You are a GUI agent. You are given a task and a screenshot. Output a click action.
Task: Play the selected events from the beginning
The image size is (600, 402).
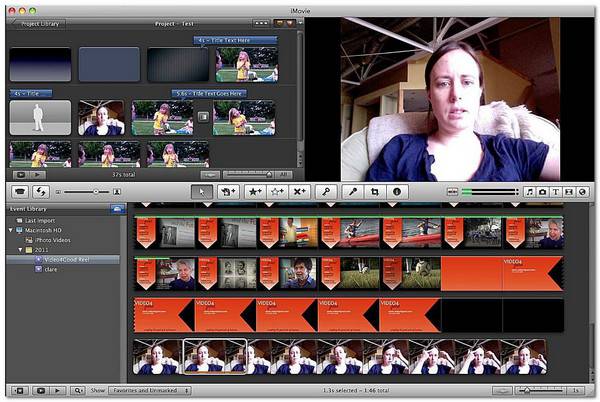pyautogui.click(x=57, y=391)
